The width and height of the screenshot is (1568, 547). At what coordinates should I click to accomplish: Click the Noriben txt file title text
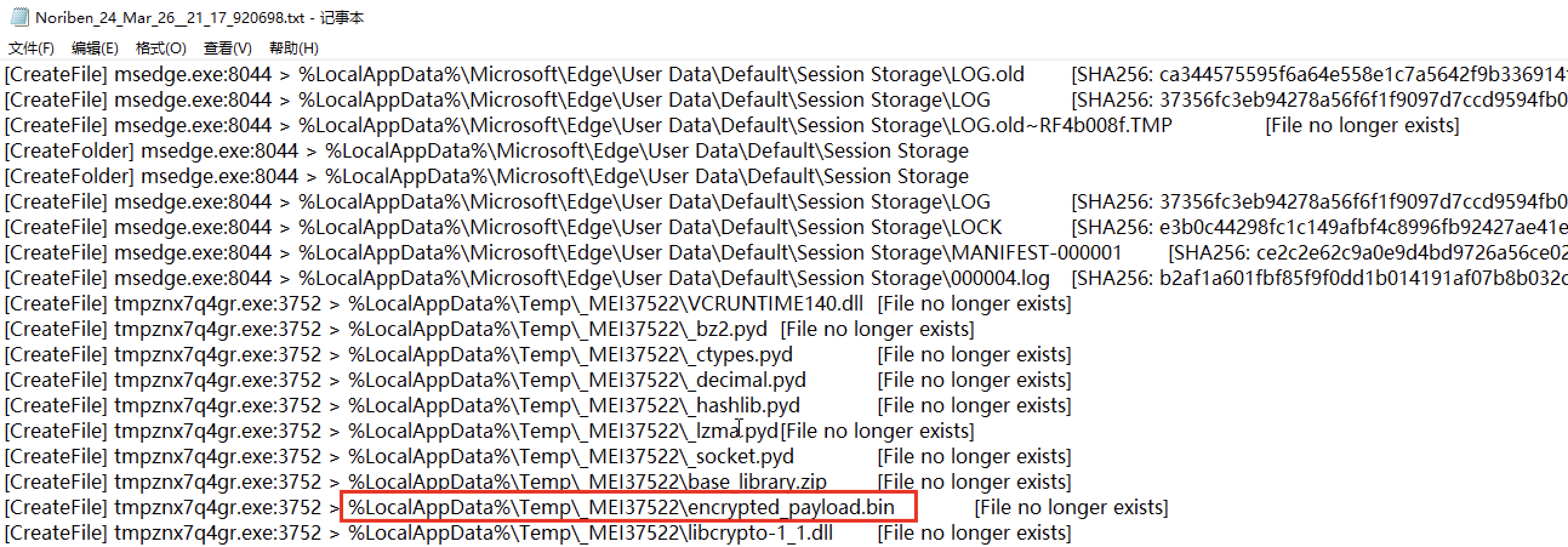pos(170,18)
